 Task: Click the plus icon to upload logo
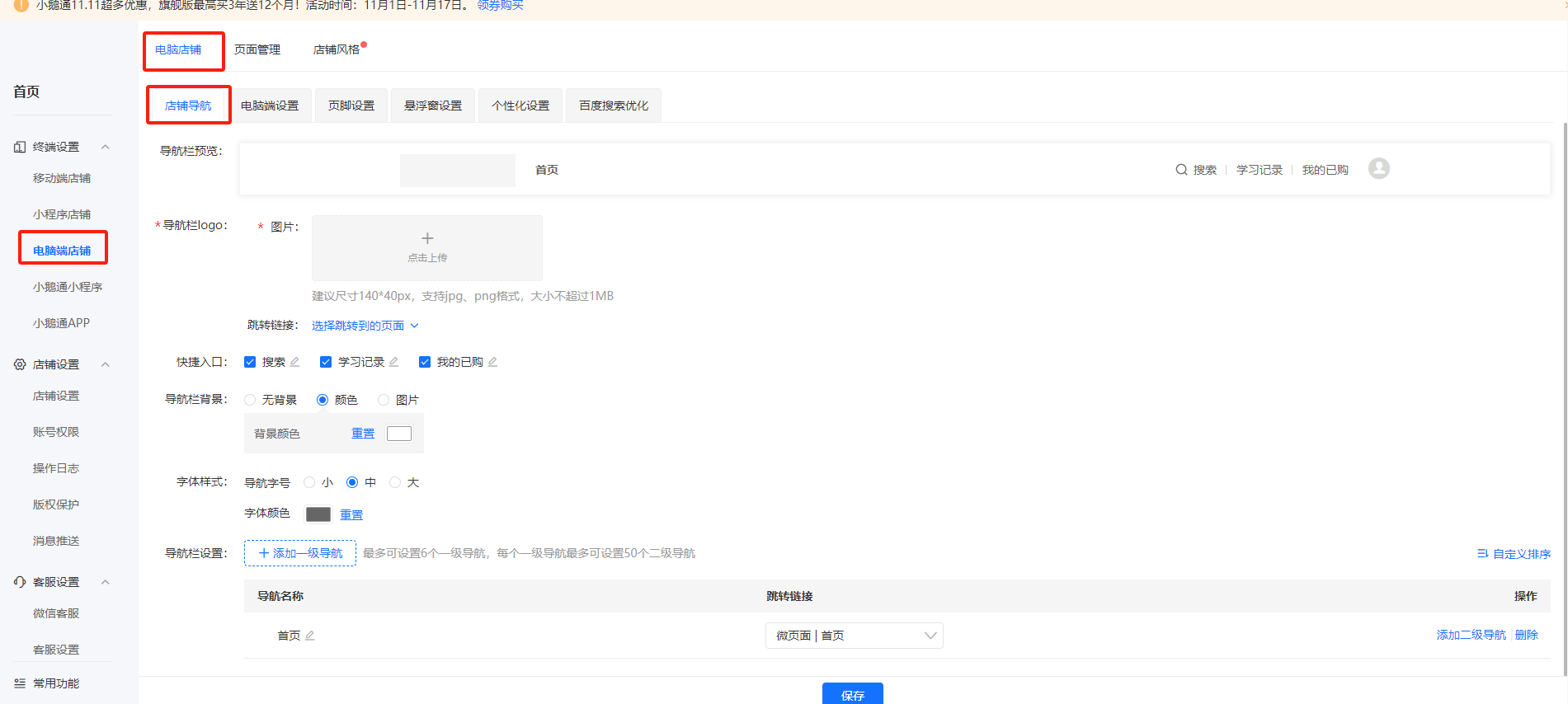pyautogui.click(x=427, y=238)
